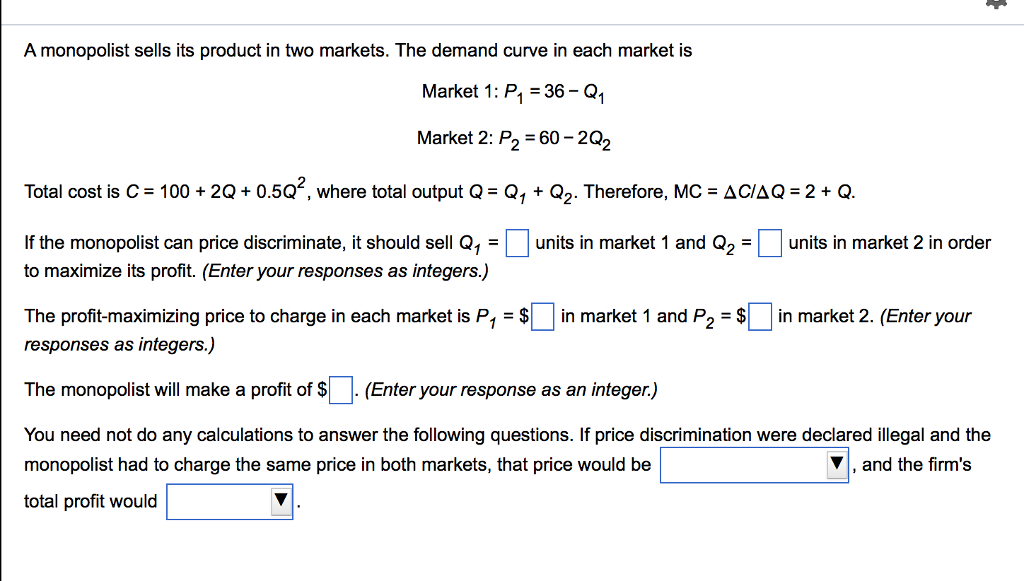Click the disclosure triangle beside 'and the firm's'
Image resolution: width=1024 pixels, height=581 pixels.
(836, 464)
